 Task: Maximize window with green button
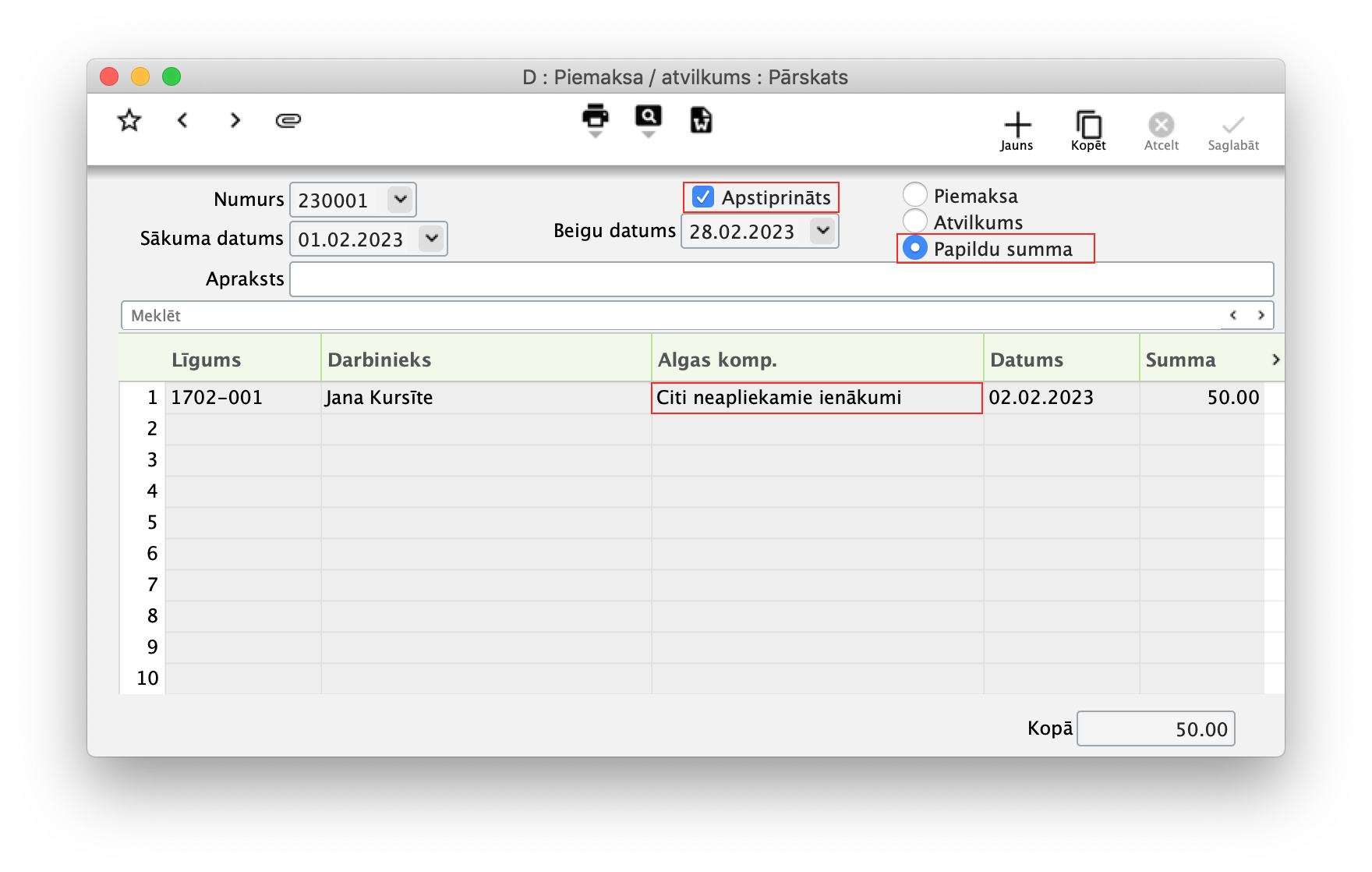click(x=171, y=76)
